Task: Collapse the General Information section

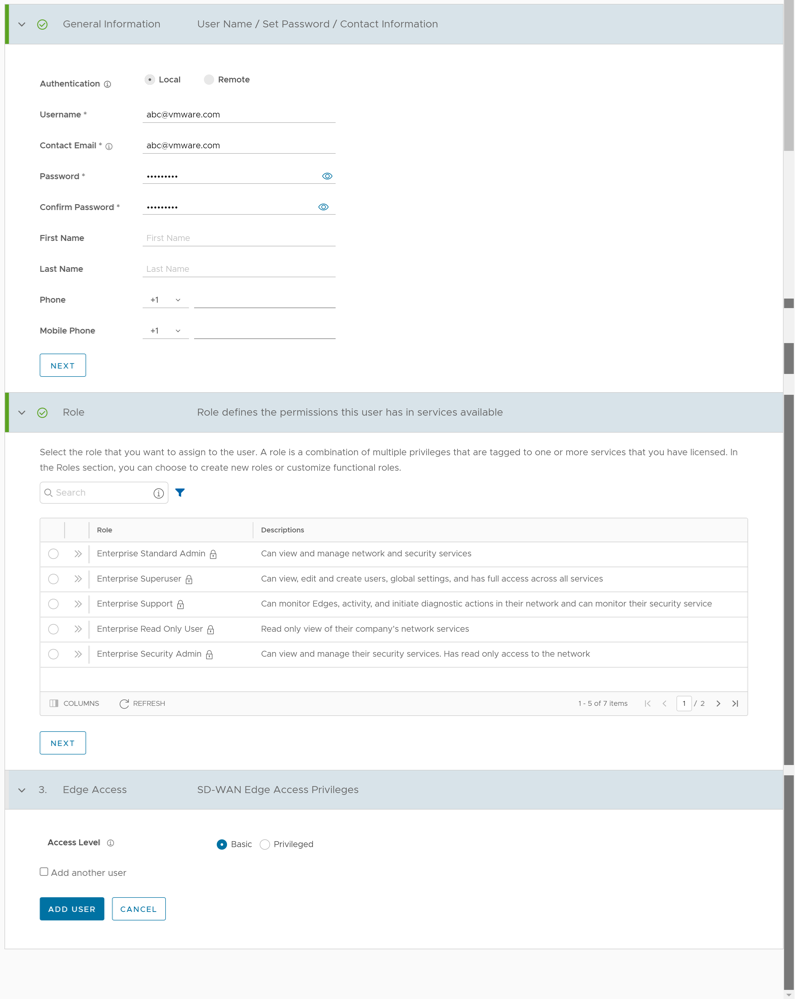Action: click(x=22, y=24)
